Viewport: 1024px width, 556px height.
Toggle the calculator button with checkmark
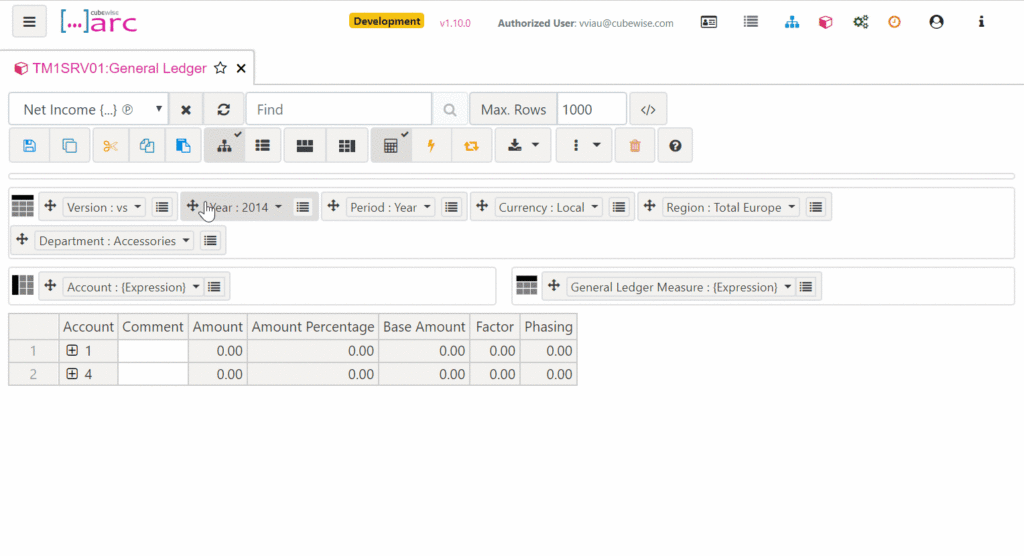(391, 146)
